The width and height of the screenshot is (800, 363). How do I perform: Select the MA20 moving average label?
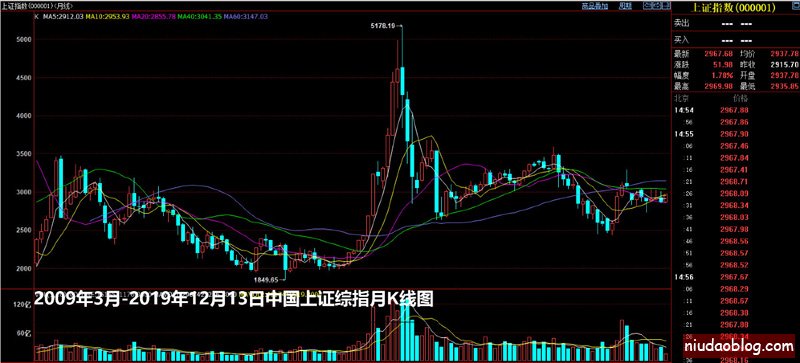coord(154,16)
